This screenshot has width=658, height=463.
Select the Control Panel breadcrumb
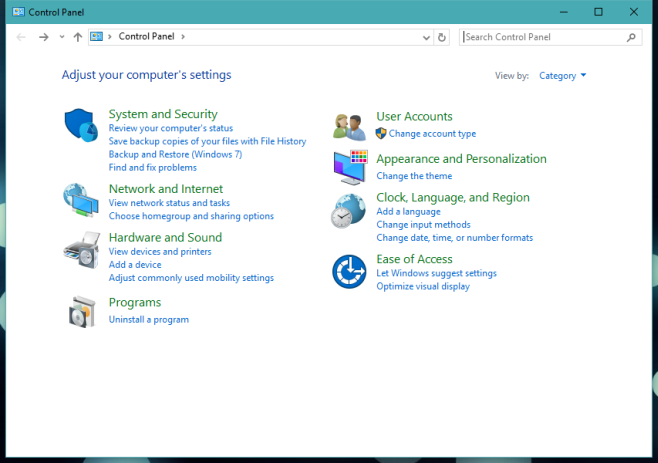146,37
